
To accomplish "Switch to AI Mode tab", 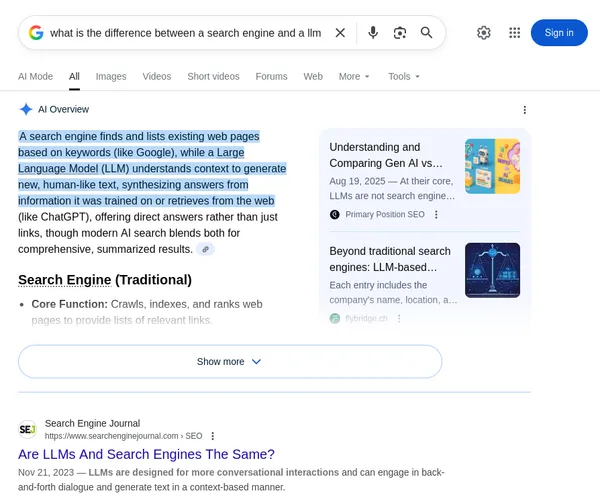I will [x=36, y=77].
